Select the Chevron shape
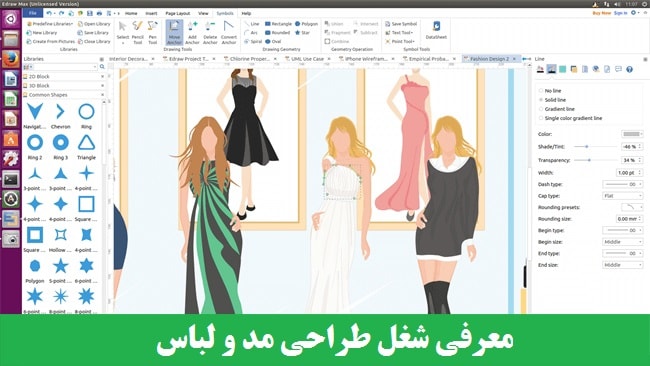The width and height of the screenshot is (650, 366). click(x=61, y=116)
